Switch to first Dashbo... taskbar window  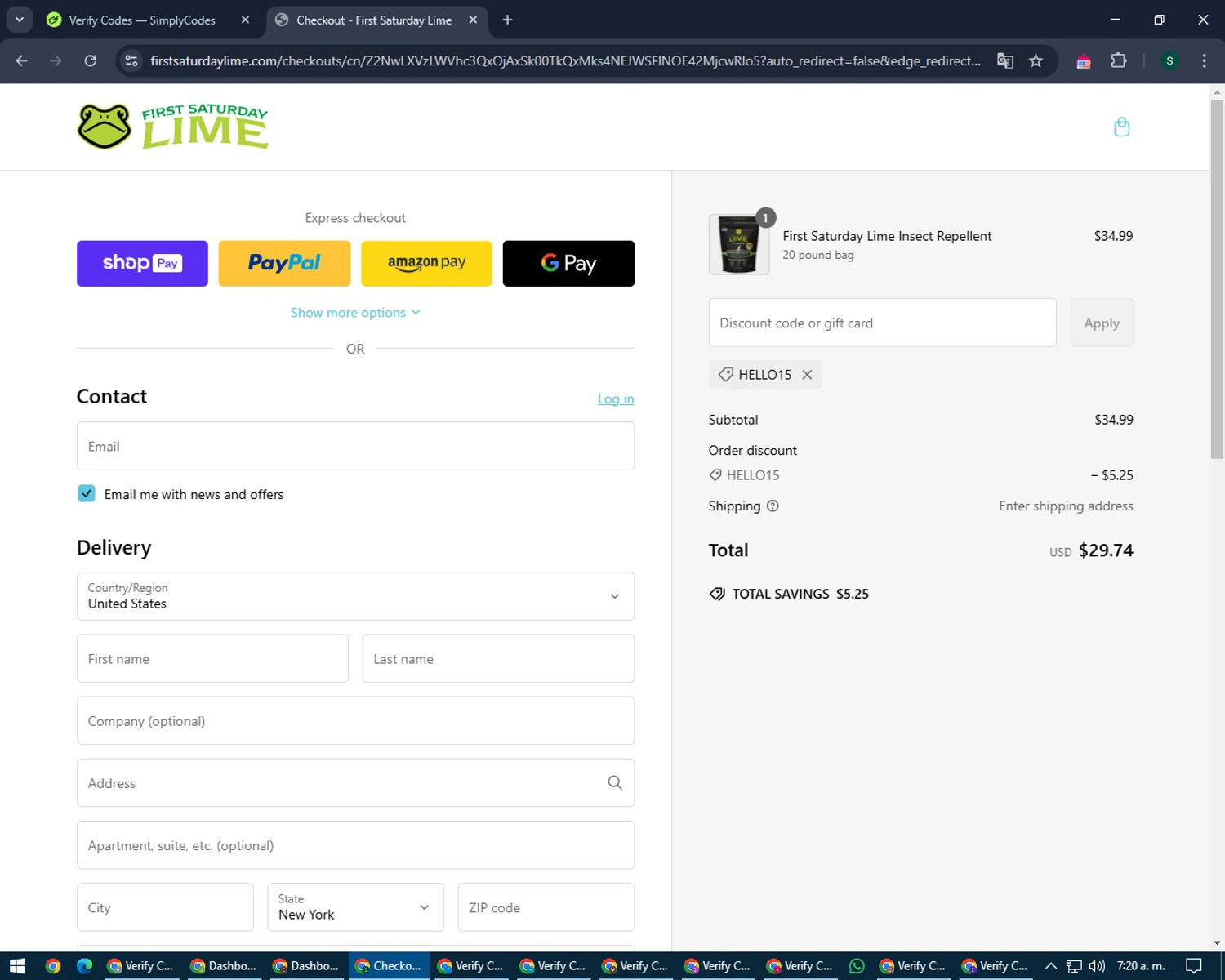(x=225, y=966)
